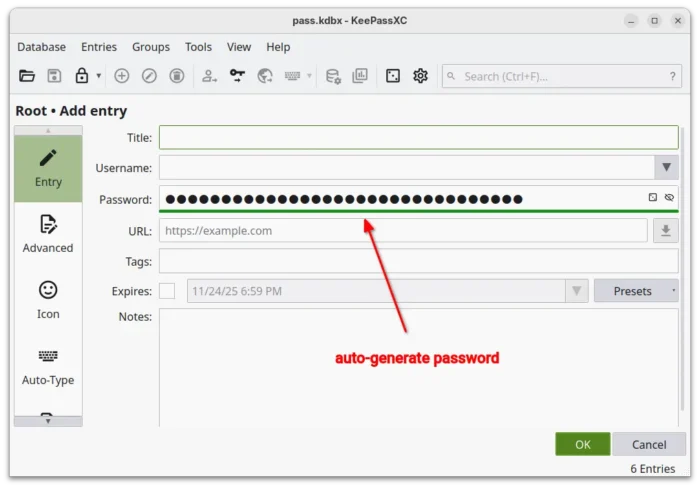Click into the Title input field
This screenshot has height=488, width=700.
click(x=418, y=137)
